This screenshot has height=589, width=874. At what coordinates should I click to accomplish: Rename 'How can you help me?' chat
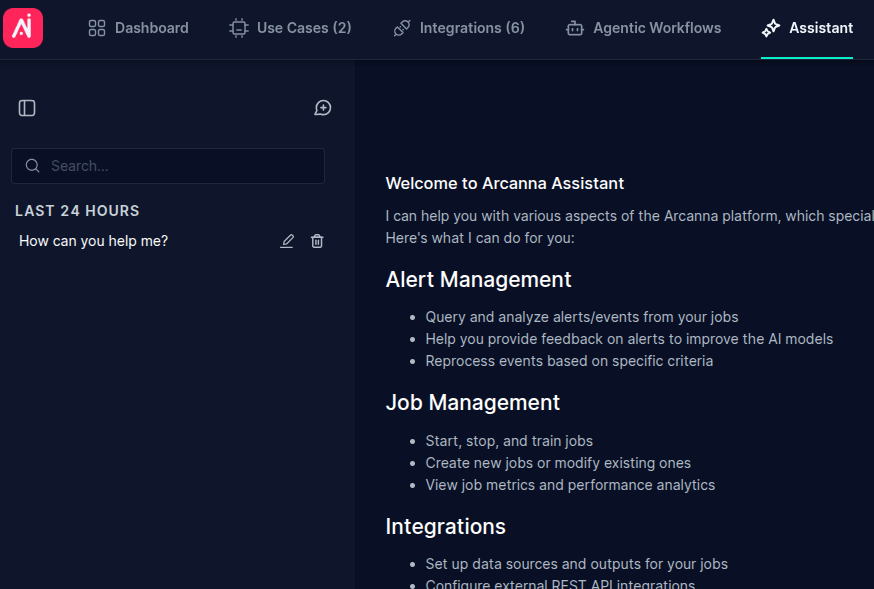coord(287,241)
